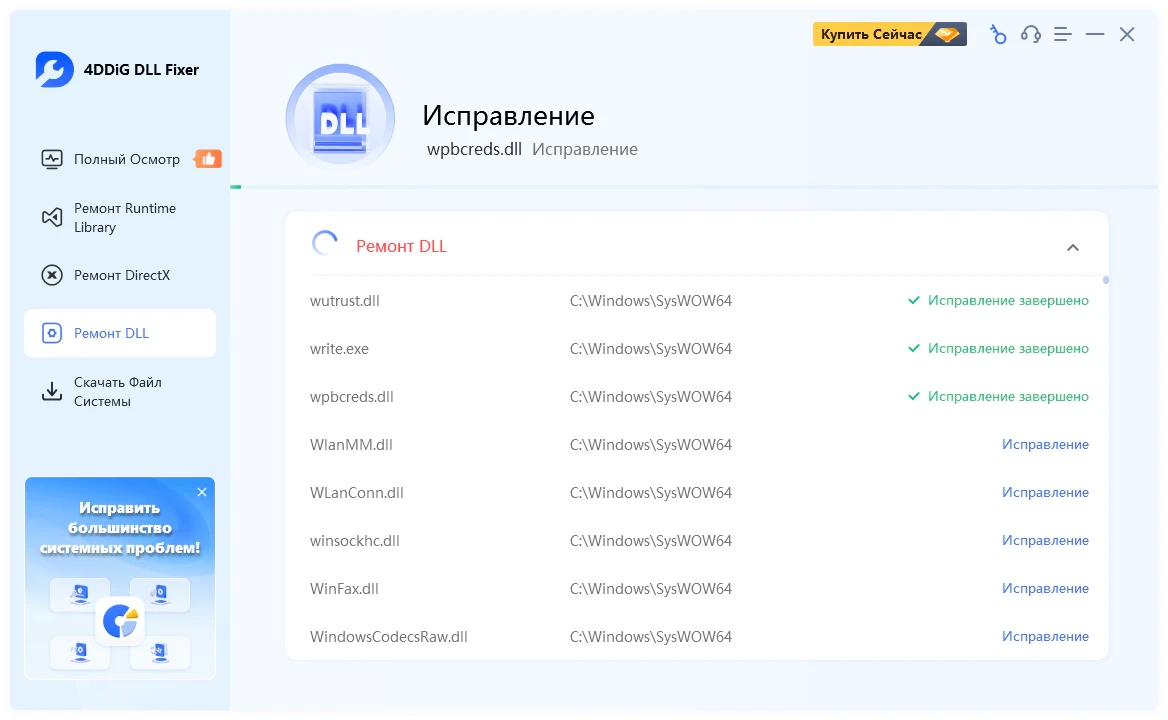Click Исправление link for WLanConn.dll
Viewport: 1168px width, 720px height.
tap(1045, 493)
